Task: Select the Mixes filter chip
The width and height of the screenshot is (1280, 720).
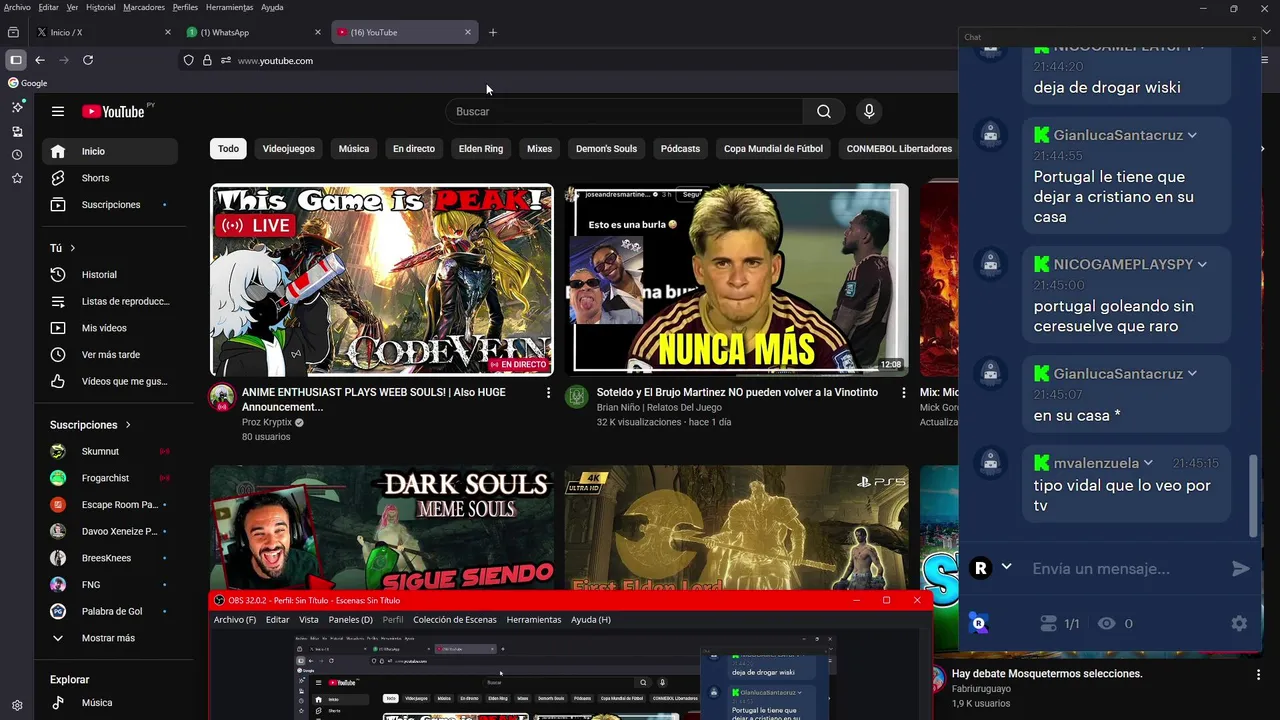Action: tap(540, 149)
